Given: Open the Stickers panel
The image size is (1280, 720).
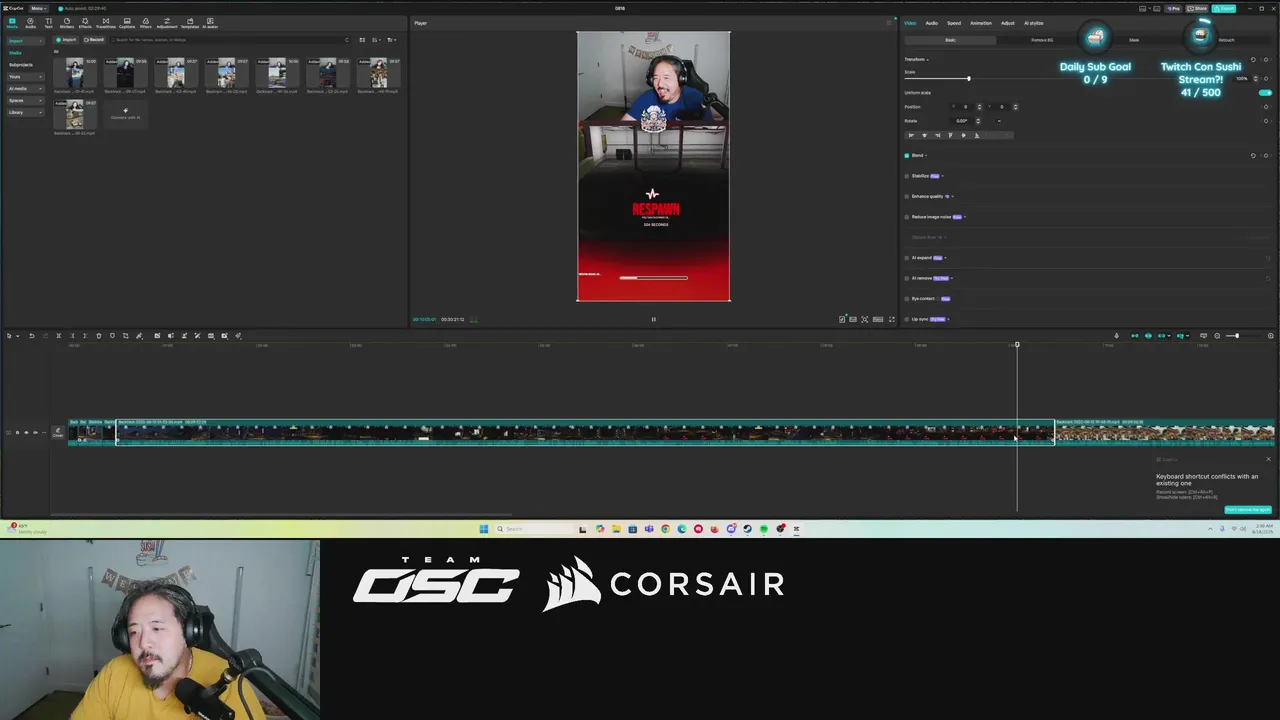Looking at the screenshot, I should 66,23.
